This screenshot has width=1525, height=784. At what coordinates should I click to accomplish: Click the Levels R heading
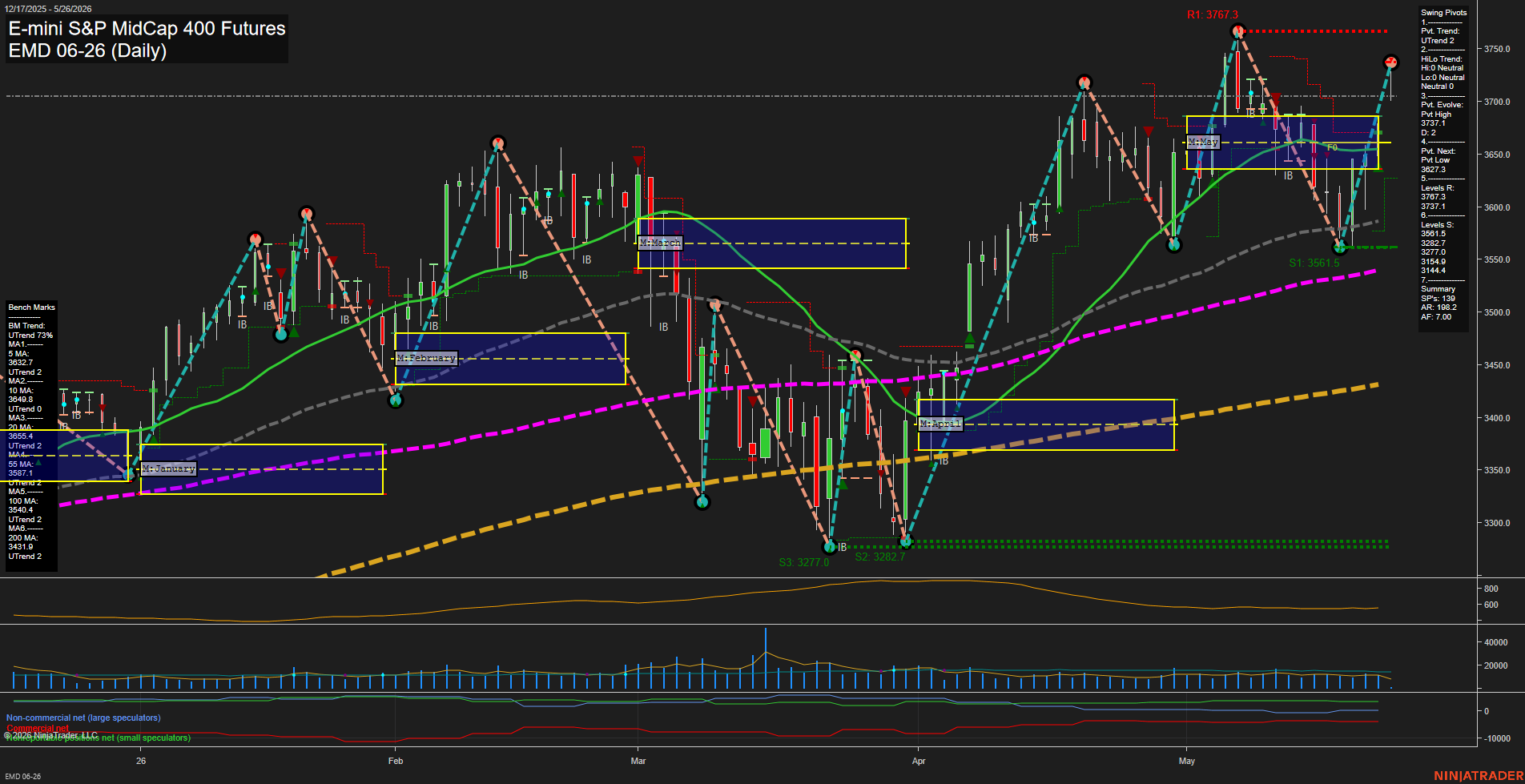[1438, 188]
